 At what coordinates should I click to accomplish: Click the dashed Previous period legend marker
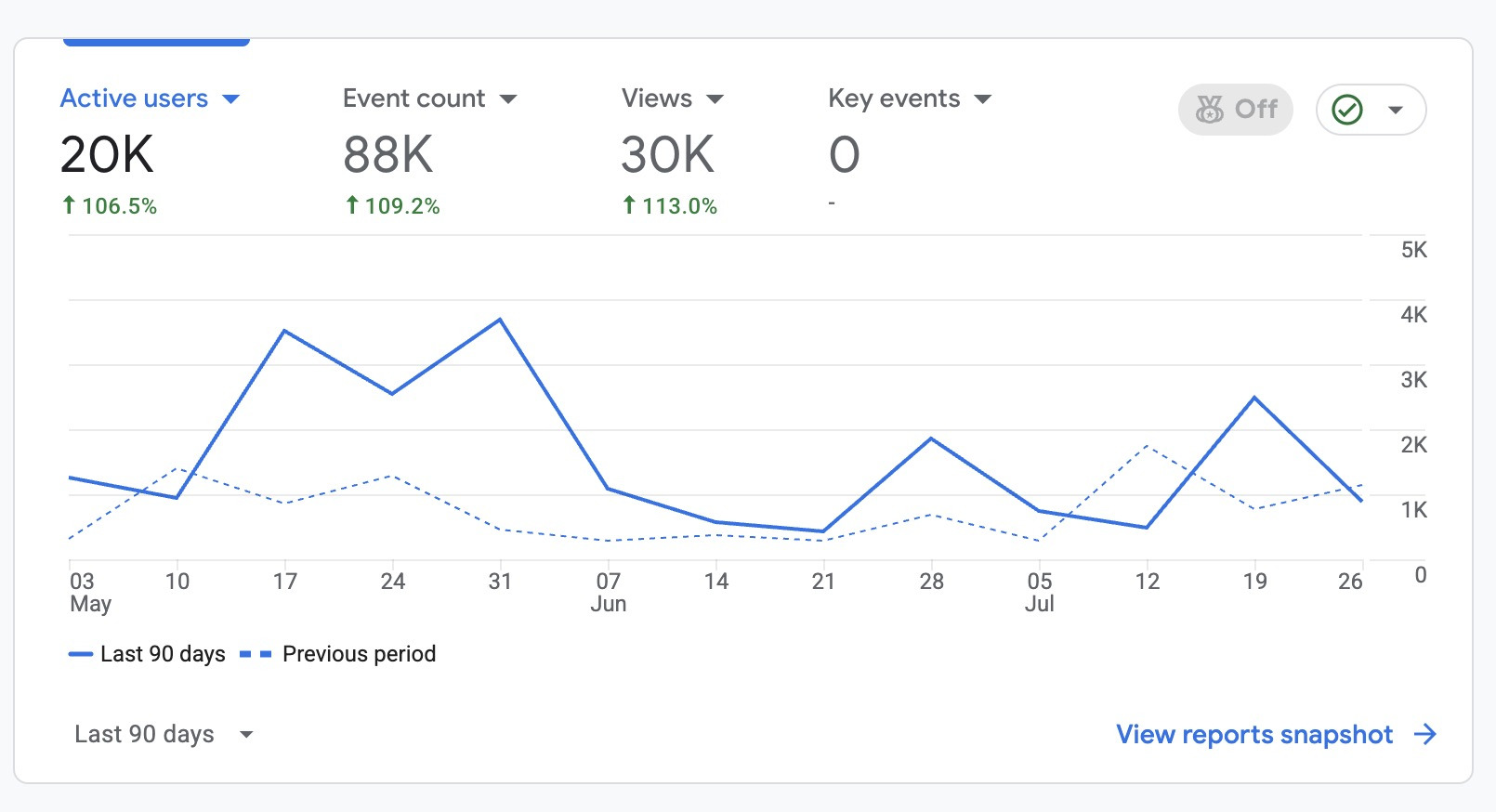(256, 654)
